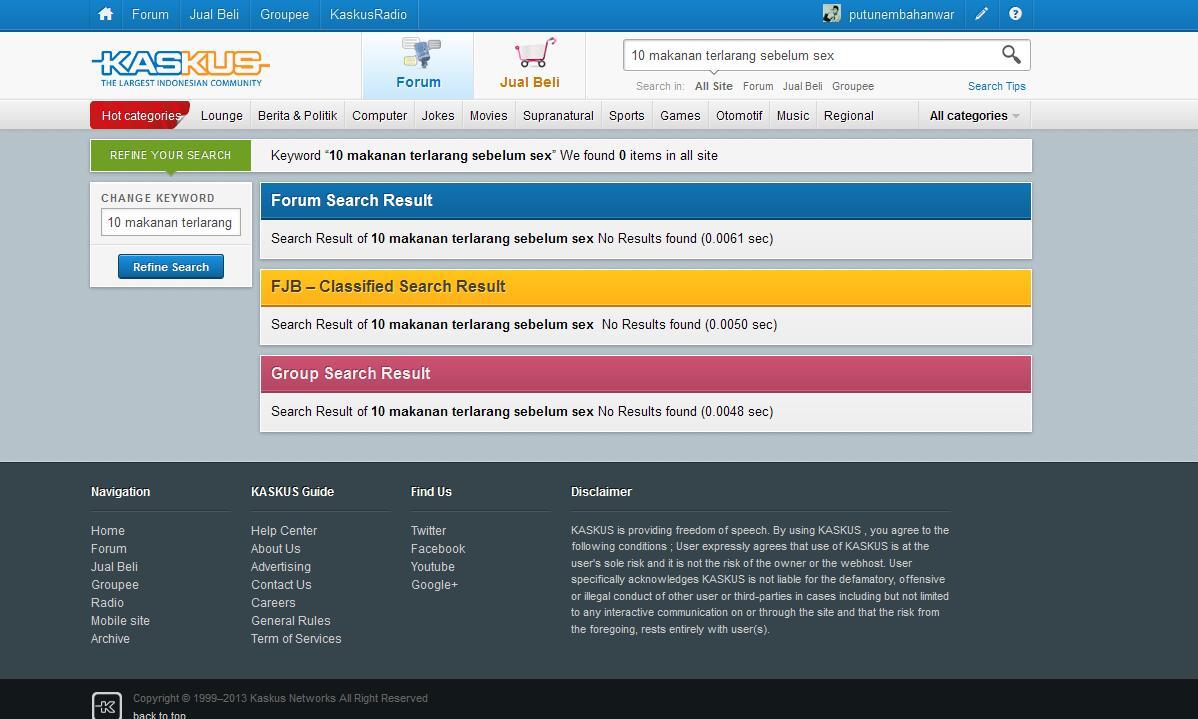Open Jual Beli in the top blue bar
The width and height of the screenshot is (1198, 719).
(x=214, y=15)
